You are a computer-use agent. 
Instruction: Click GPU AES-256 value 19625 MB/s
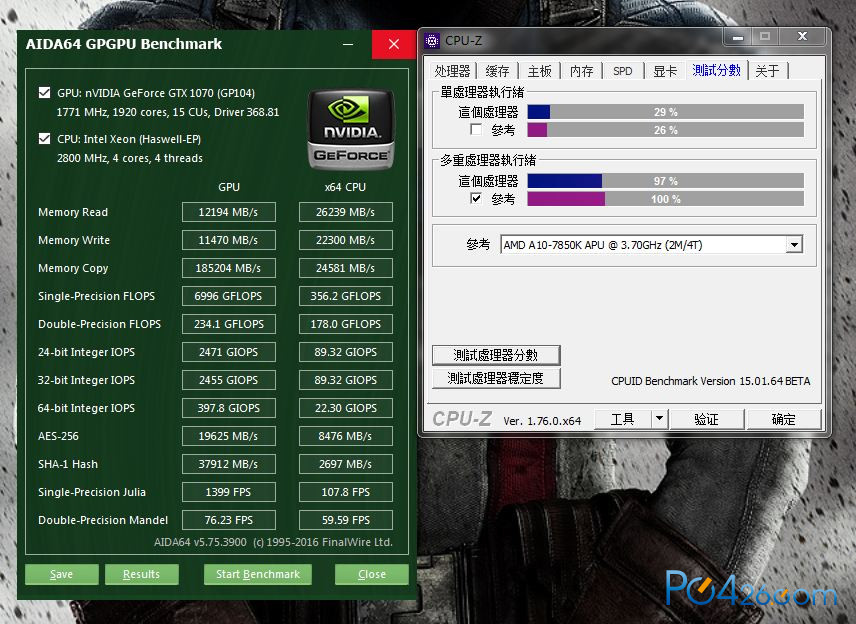pyautogui.click(x=229, y=436)
